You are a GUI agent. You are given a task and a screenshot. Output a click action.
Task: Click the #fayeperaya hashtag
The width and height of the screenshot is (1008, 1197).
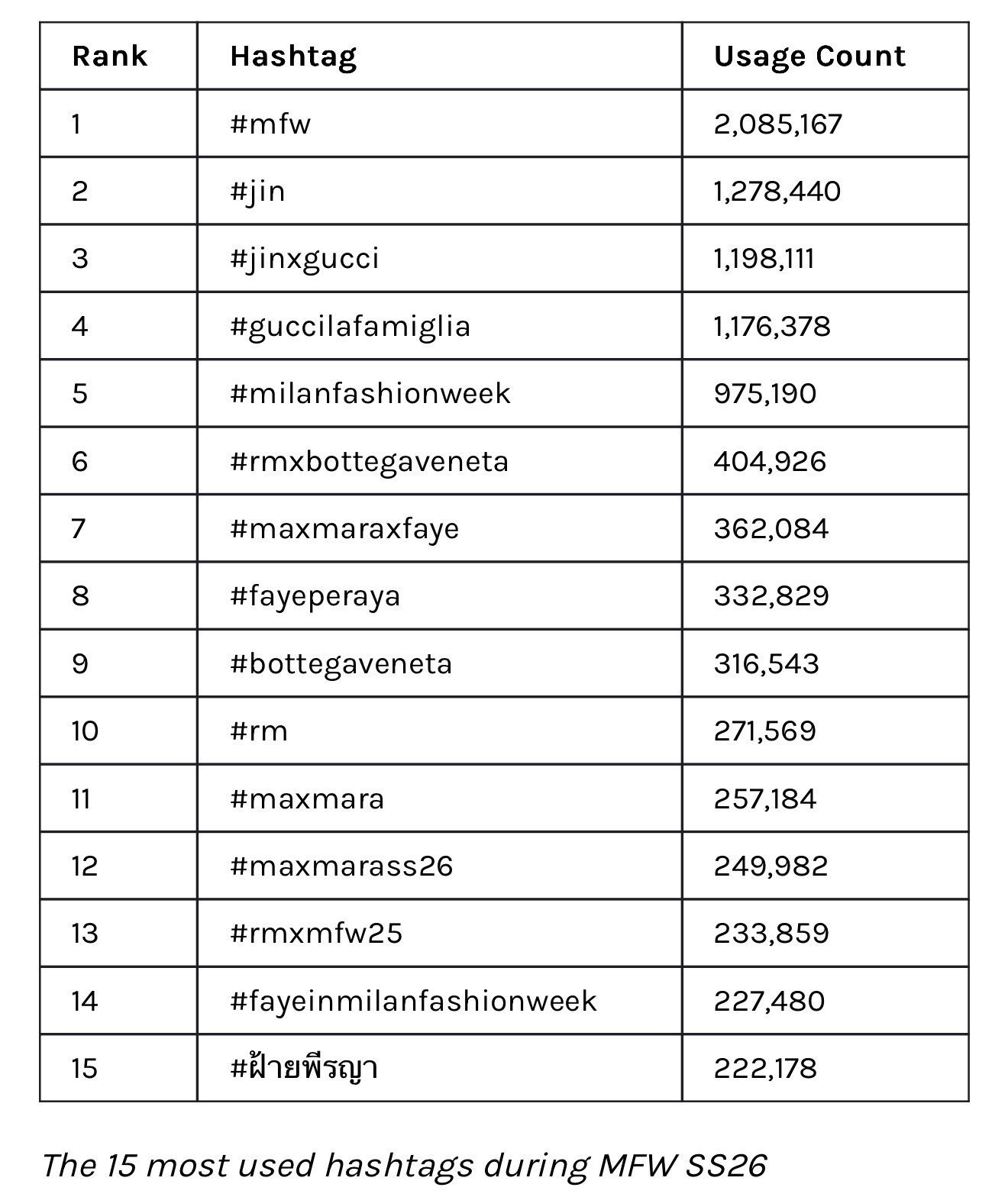point(315,595)
